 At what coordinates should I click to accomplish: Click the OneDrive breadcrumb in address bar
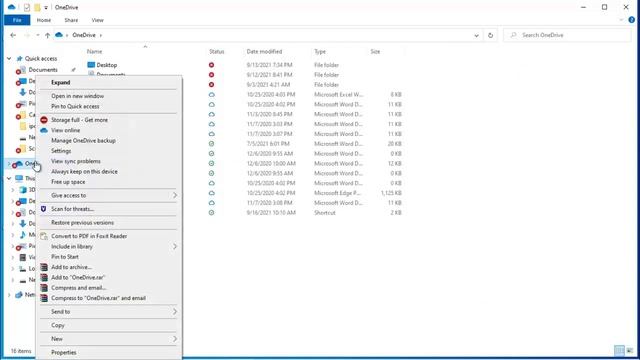pyautogui.click(x=84, y=35)
